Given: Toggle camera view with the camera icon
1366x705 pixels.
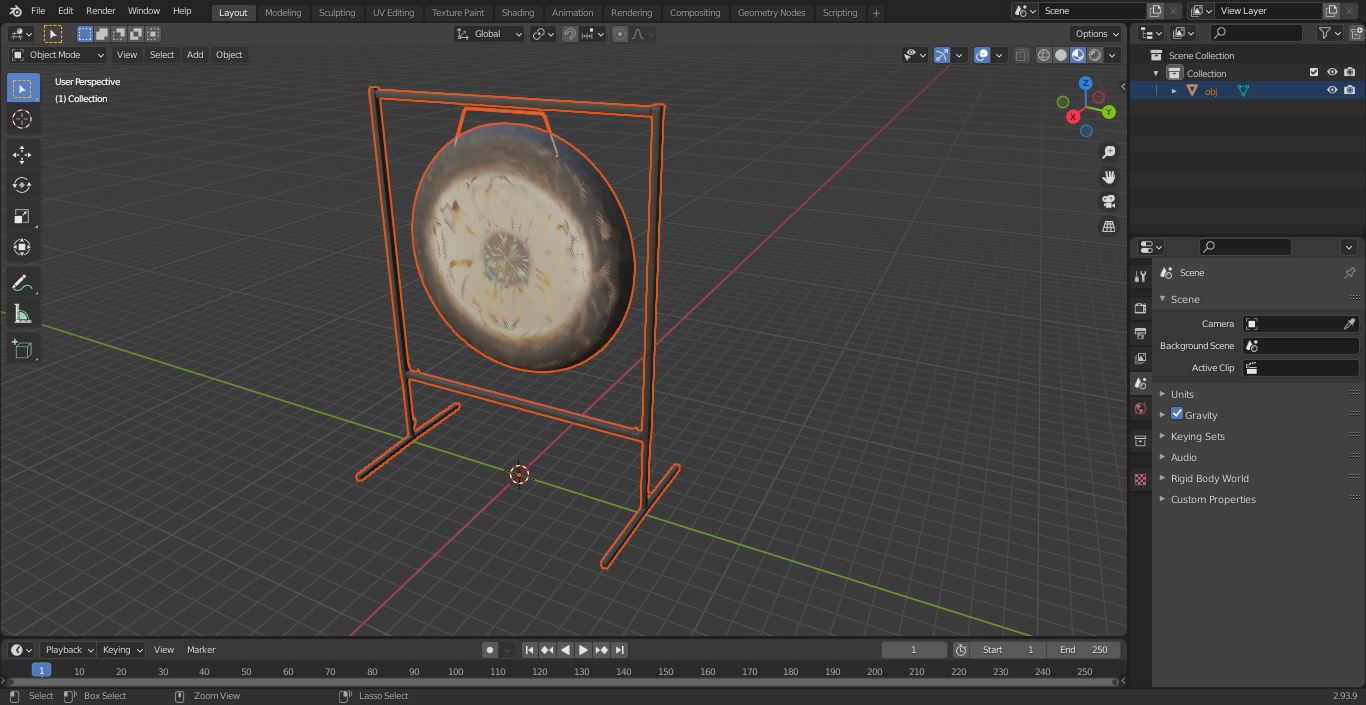Looking at the screenshot, I should (1108, 201).
